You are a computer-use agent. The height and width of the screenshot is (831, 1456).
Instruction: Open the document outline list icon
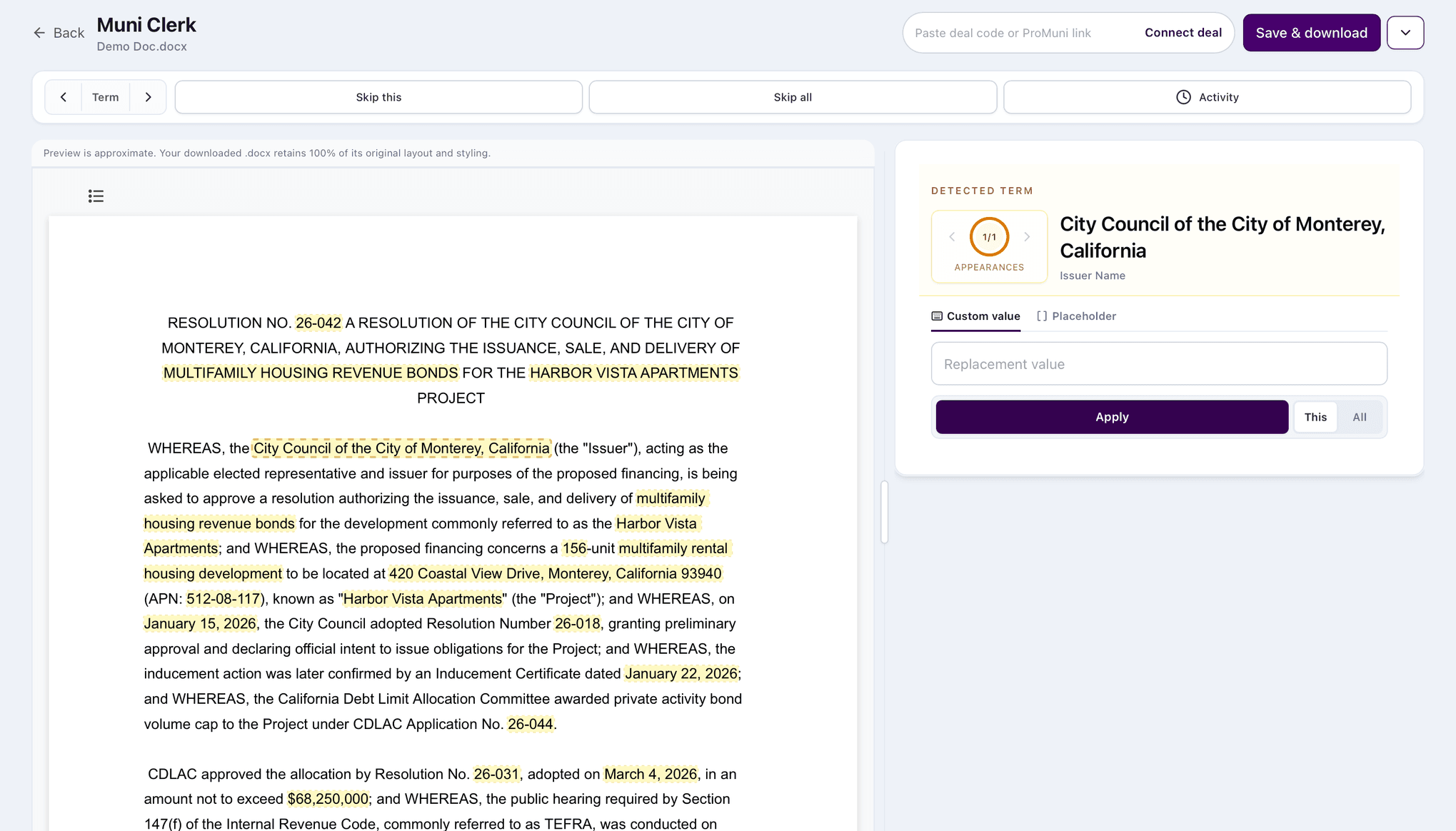[96, 196]
